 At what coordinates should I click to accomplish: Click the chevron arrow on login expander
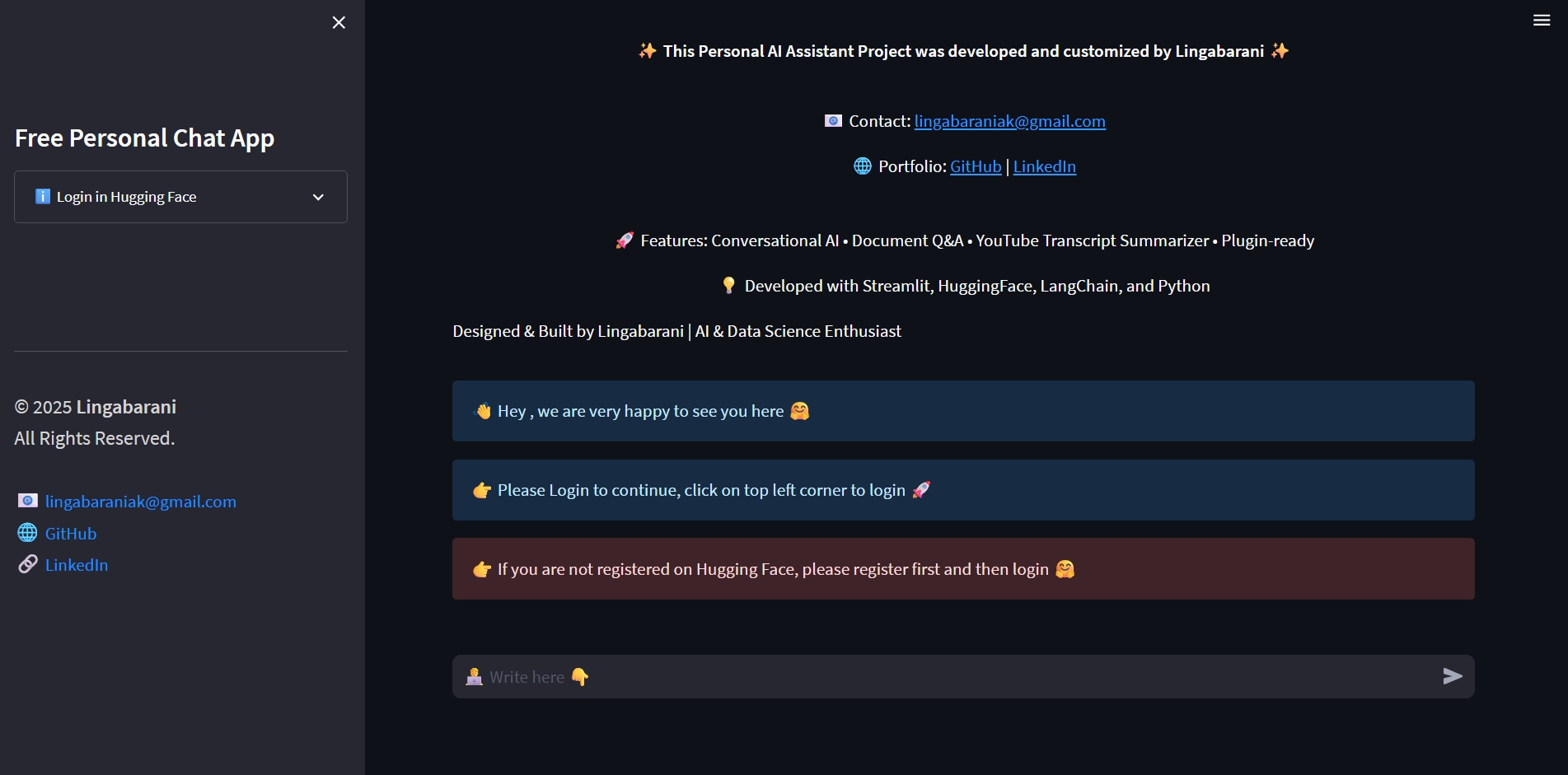[x=318, y=197]
